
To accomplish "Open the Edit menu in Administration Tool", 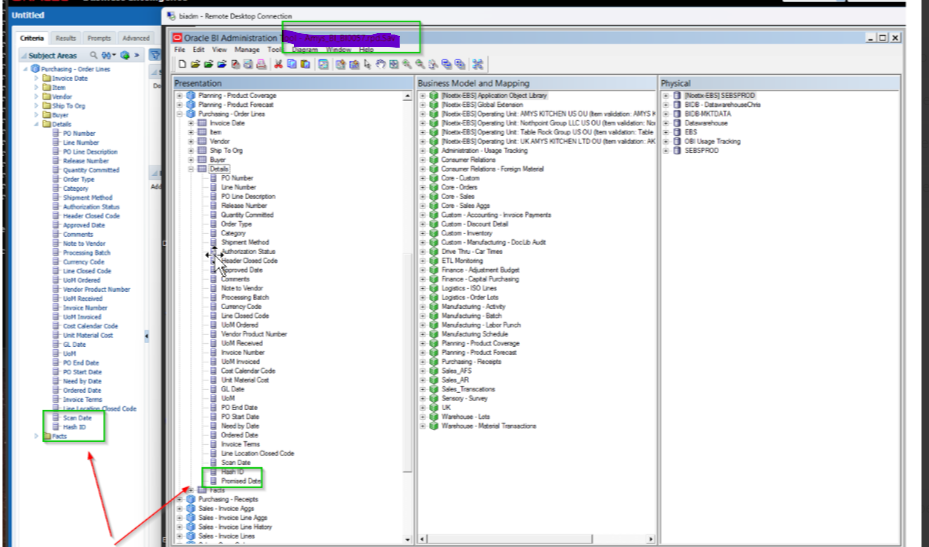I will 198,50.
